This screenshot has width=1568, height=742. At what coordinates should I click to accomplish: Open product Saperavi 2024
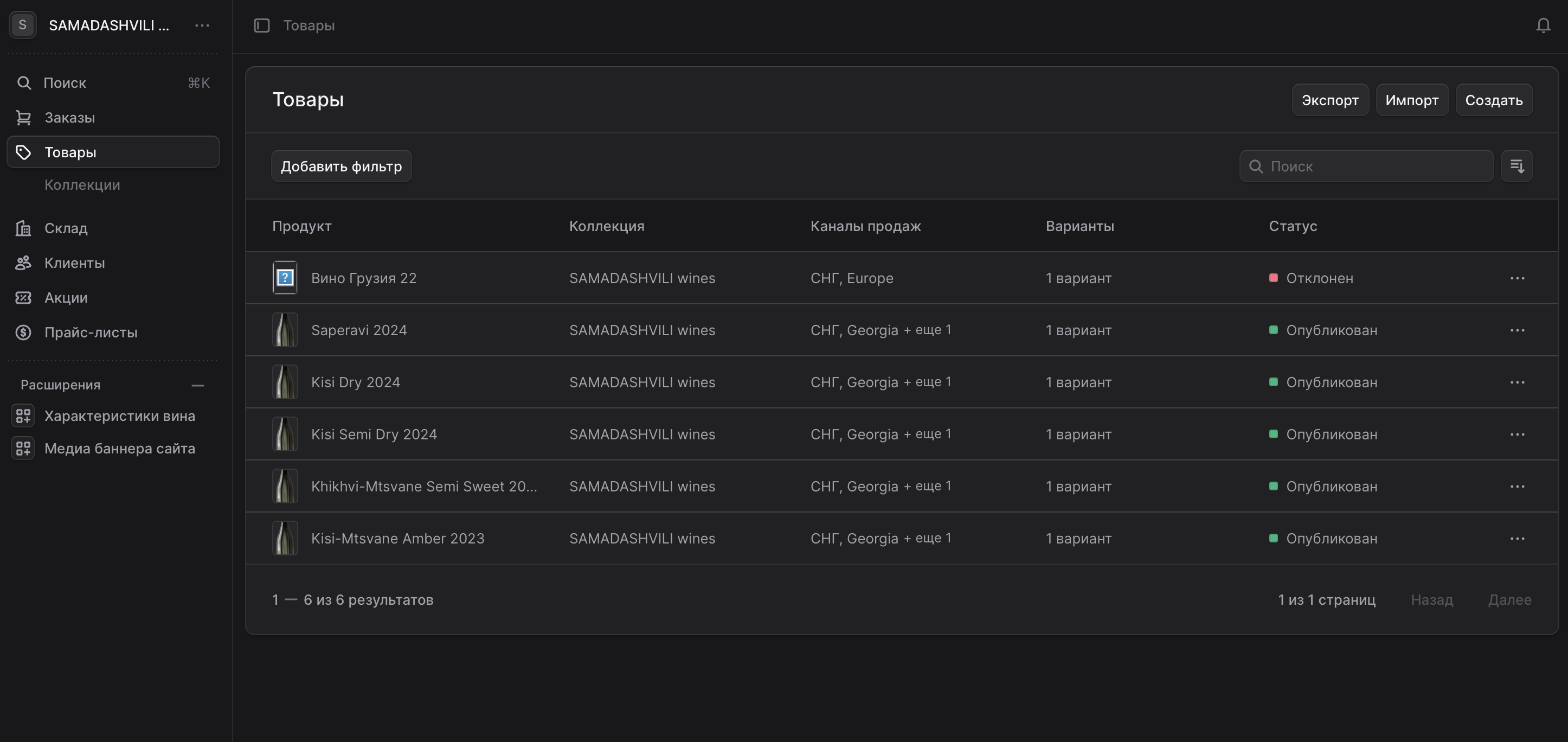click(358, 330)
